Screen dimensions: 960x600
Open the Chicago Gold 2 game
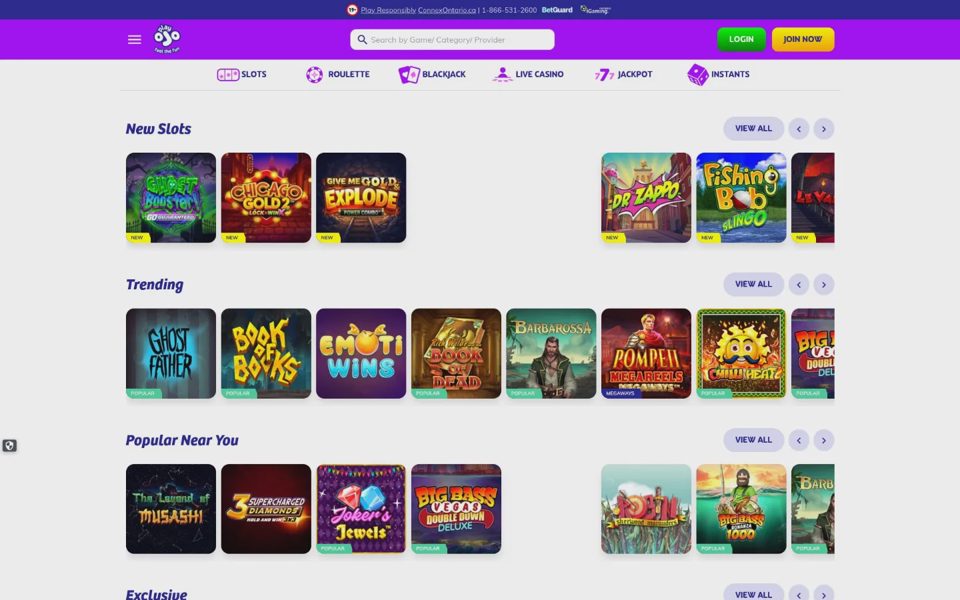(266, 198)
